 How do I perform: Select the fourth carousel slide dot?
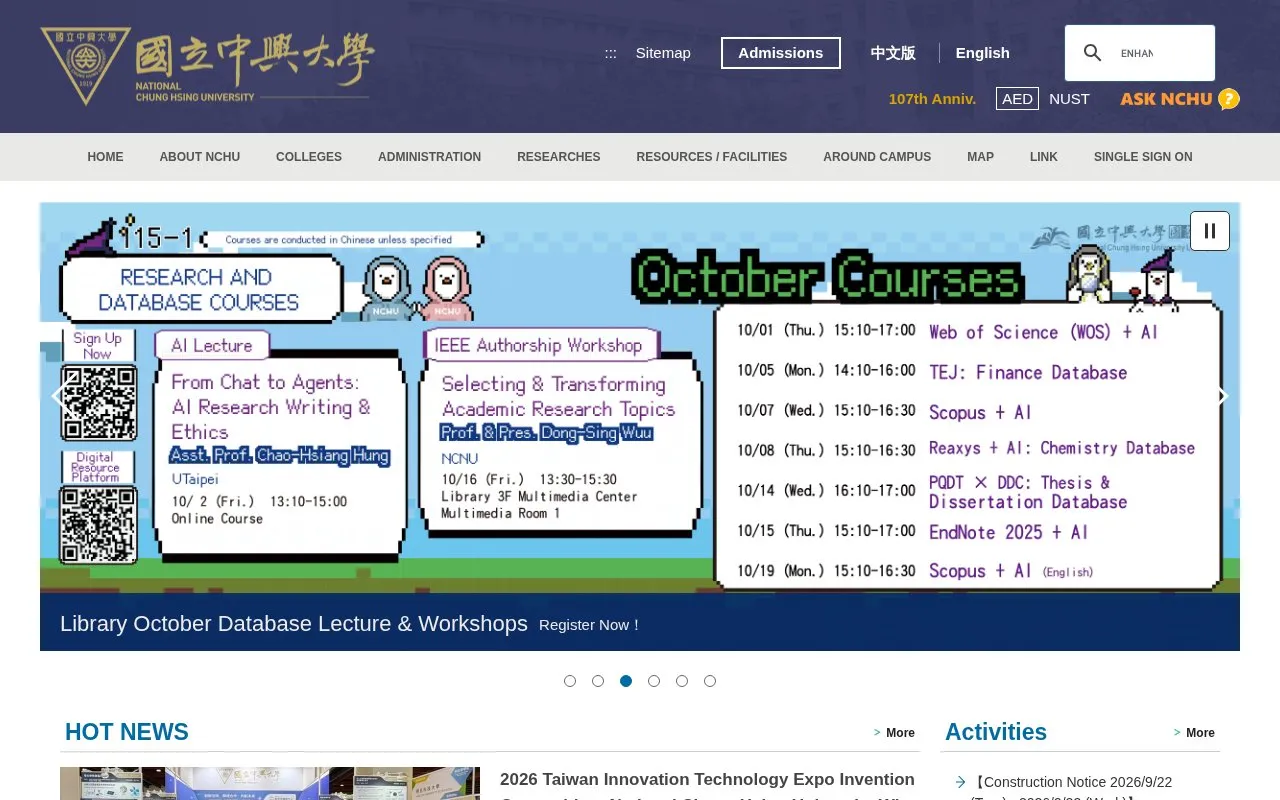tap(654, 681)
